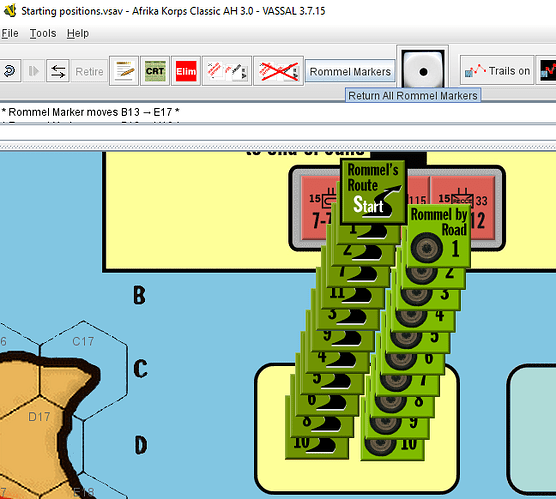The height and width of the screenshot is (499, 556).
Task: Select the Rommel's Route 10 marker
Action: [x=317, y=448]
